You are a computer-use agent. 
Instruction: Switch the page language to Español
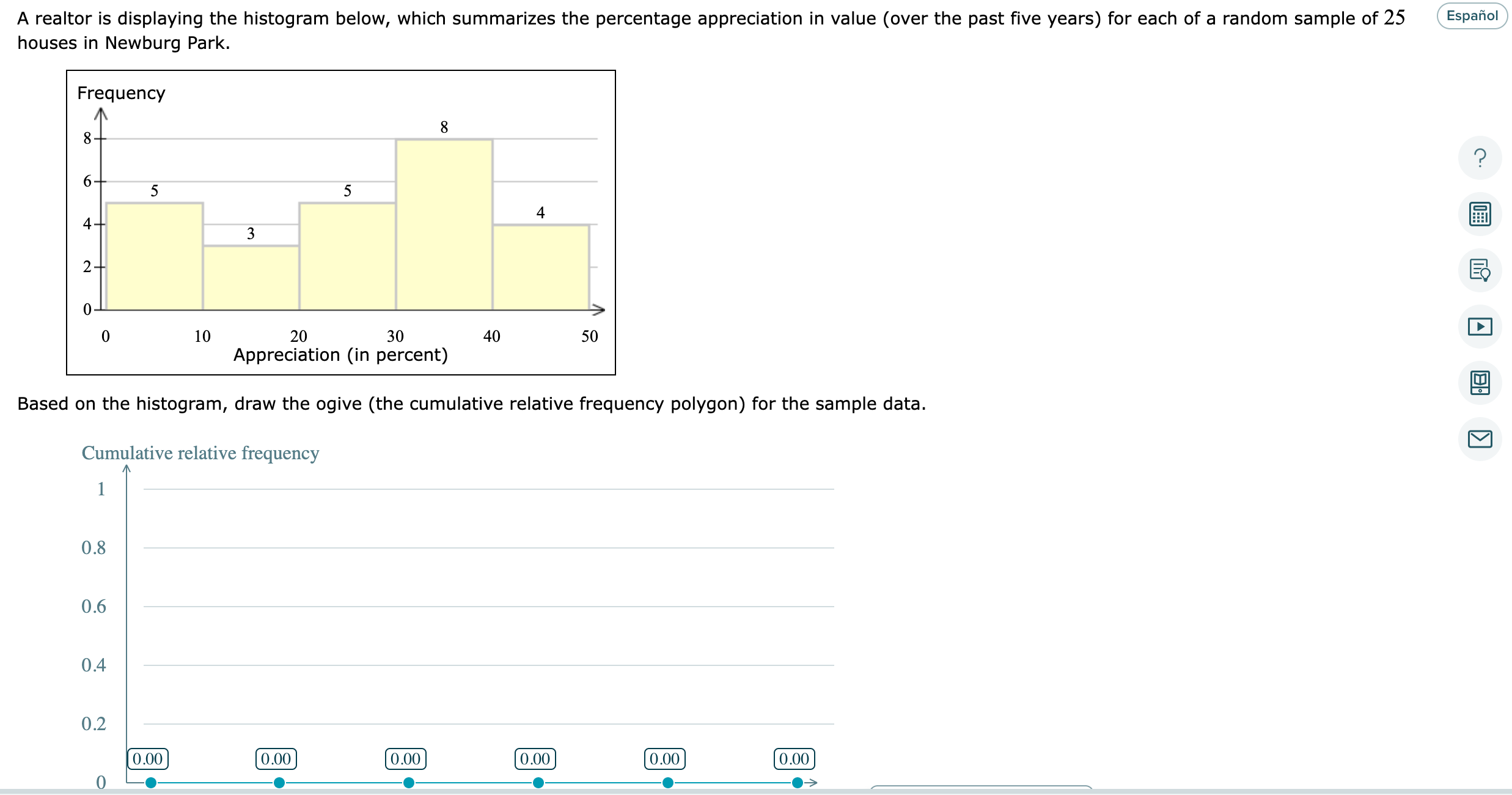click(1469, 15)
